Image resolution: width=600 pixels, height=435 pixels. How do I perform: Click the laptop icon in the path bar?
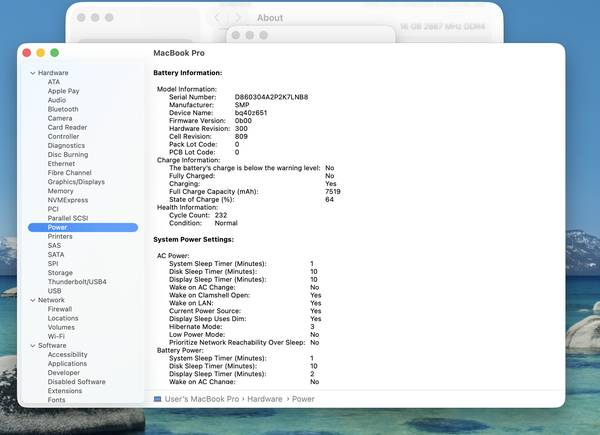(x=158, y=398)
